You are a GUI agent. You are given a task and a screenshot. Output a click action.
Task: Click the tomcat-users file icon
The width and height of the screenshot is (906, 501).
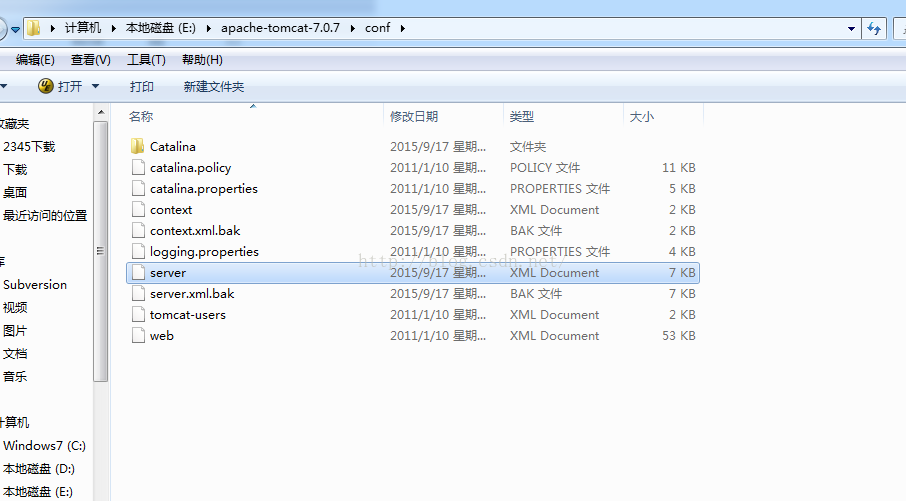tap(138, 315)
